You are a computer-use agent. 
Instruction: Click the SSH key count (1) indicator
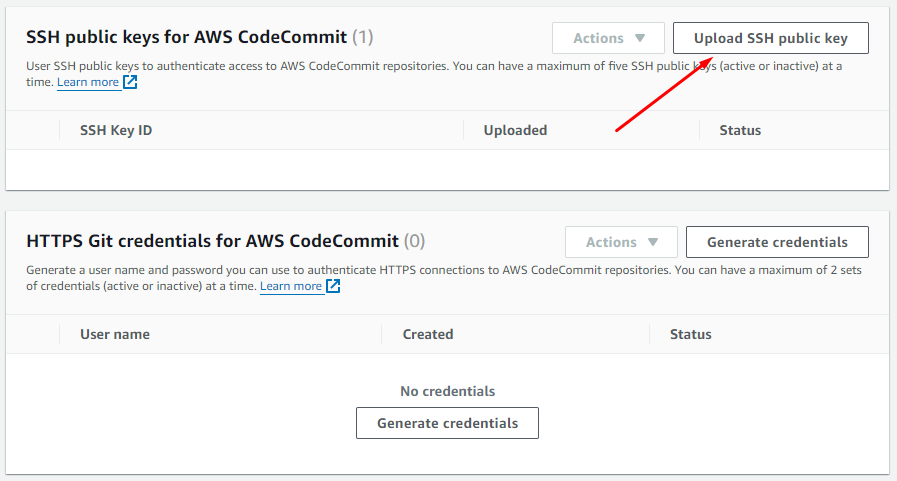point(363,37)
